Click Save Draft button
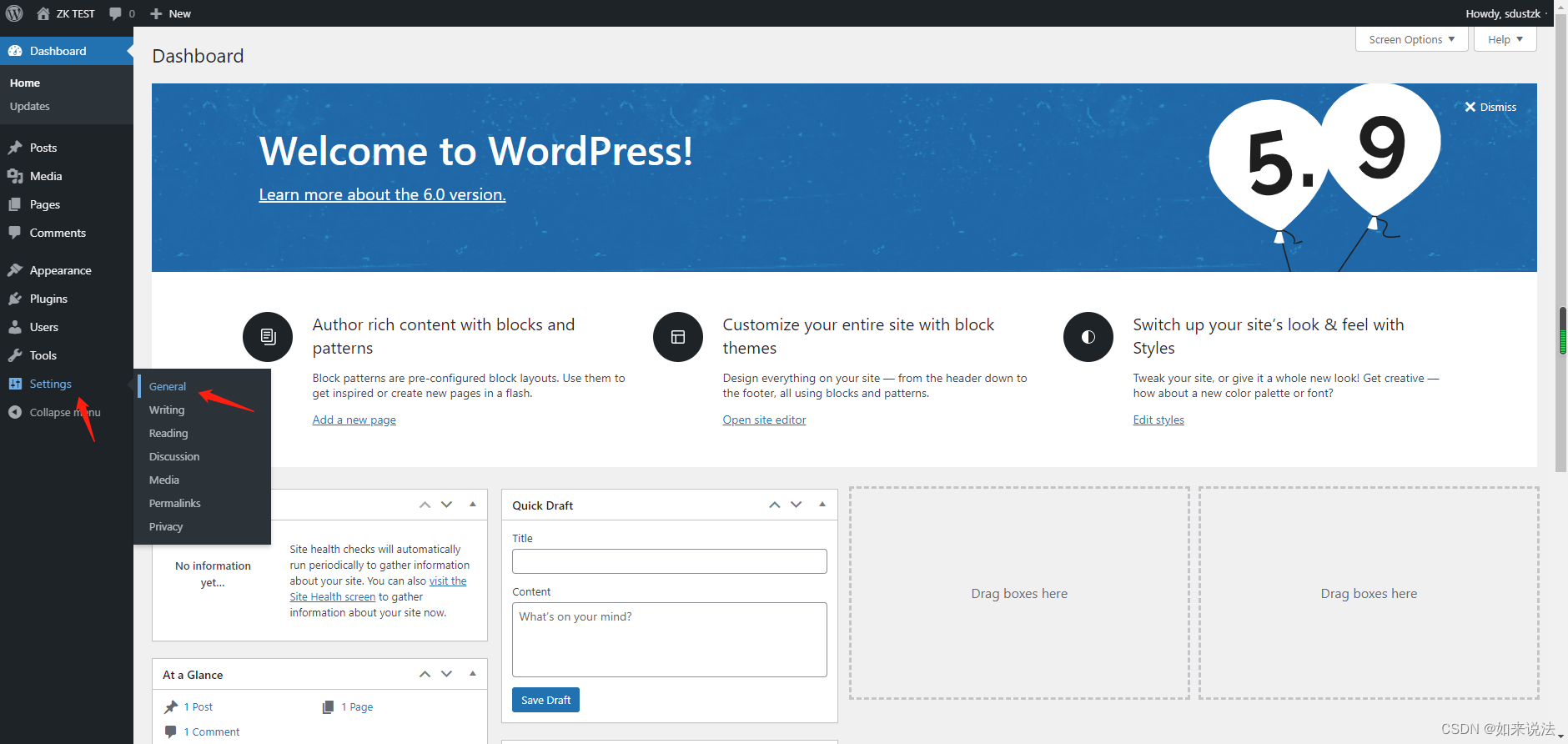This screenshot has width=1568, height=744. click(x=545, y=700)
